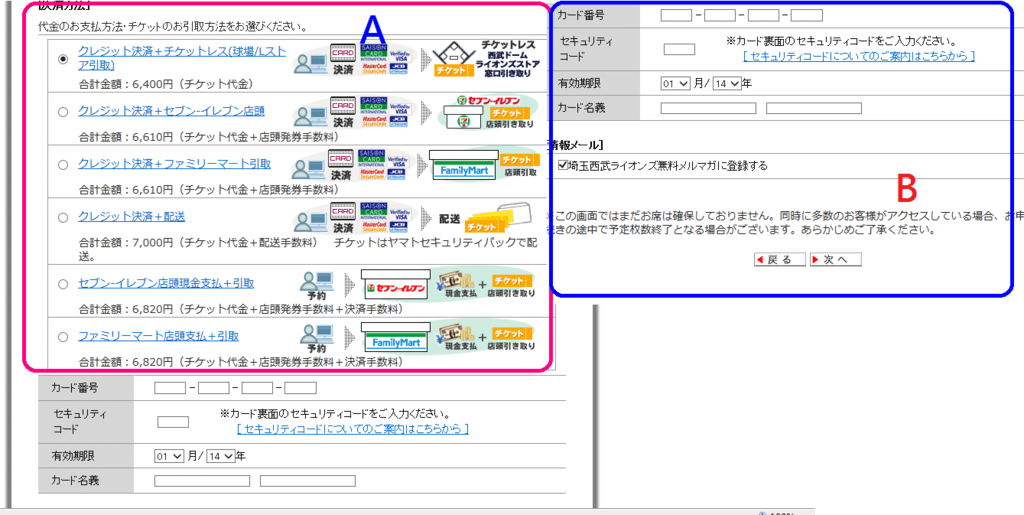Click 合計金額:7,000円 delivery total text
This screenshot has width=1024, height=515.
pos(198,242)
